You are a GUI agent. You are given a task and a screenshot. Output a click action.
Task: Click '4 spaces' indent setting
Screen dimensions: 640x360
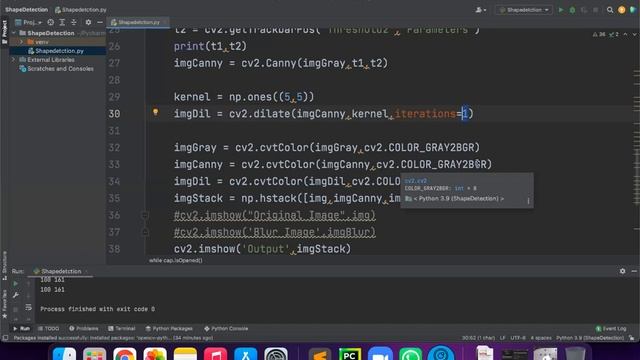pos(541,338)
